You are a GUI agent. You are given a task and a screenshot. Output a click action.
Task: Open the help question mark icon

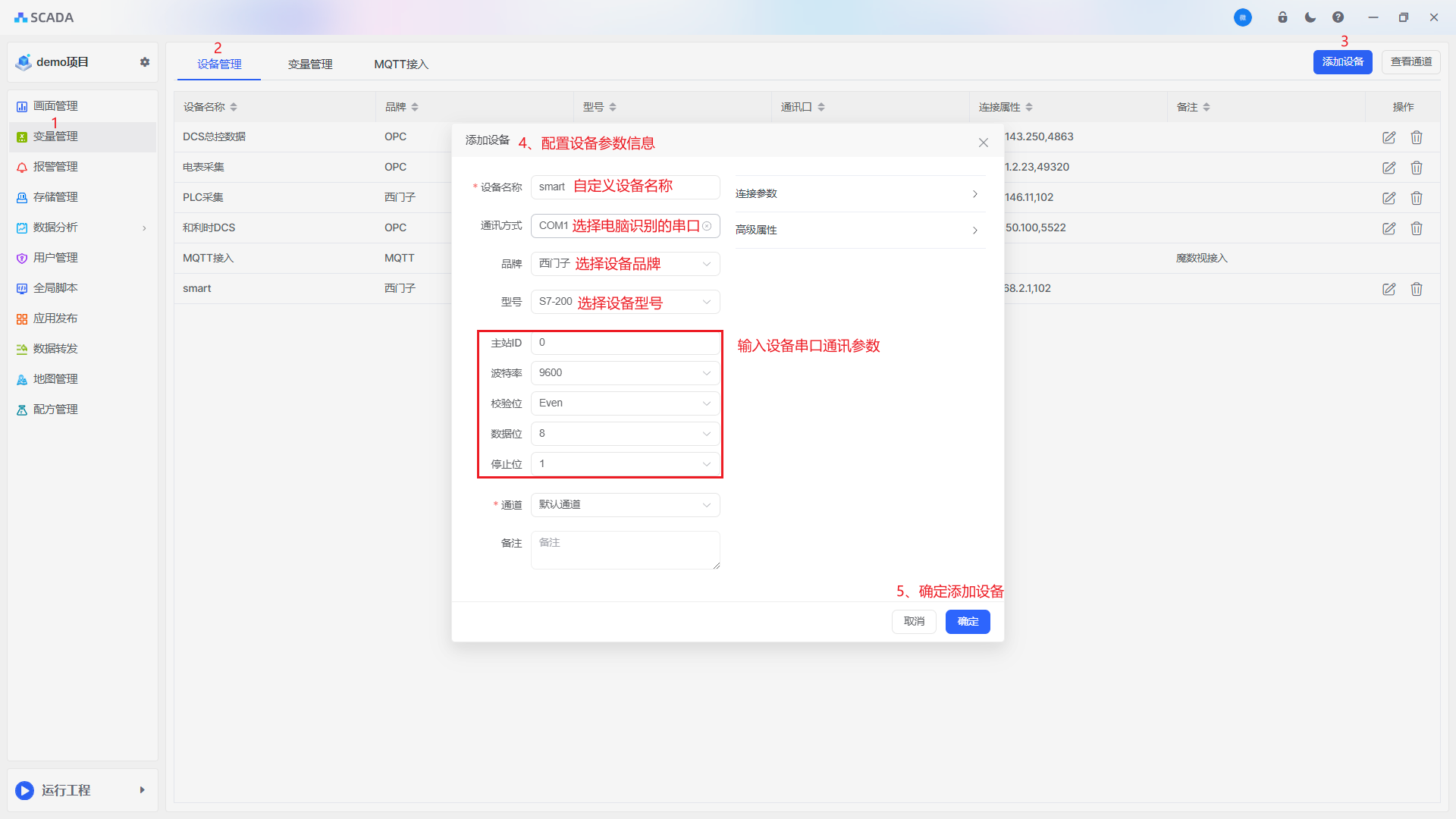(1338, 17)
